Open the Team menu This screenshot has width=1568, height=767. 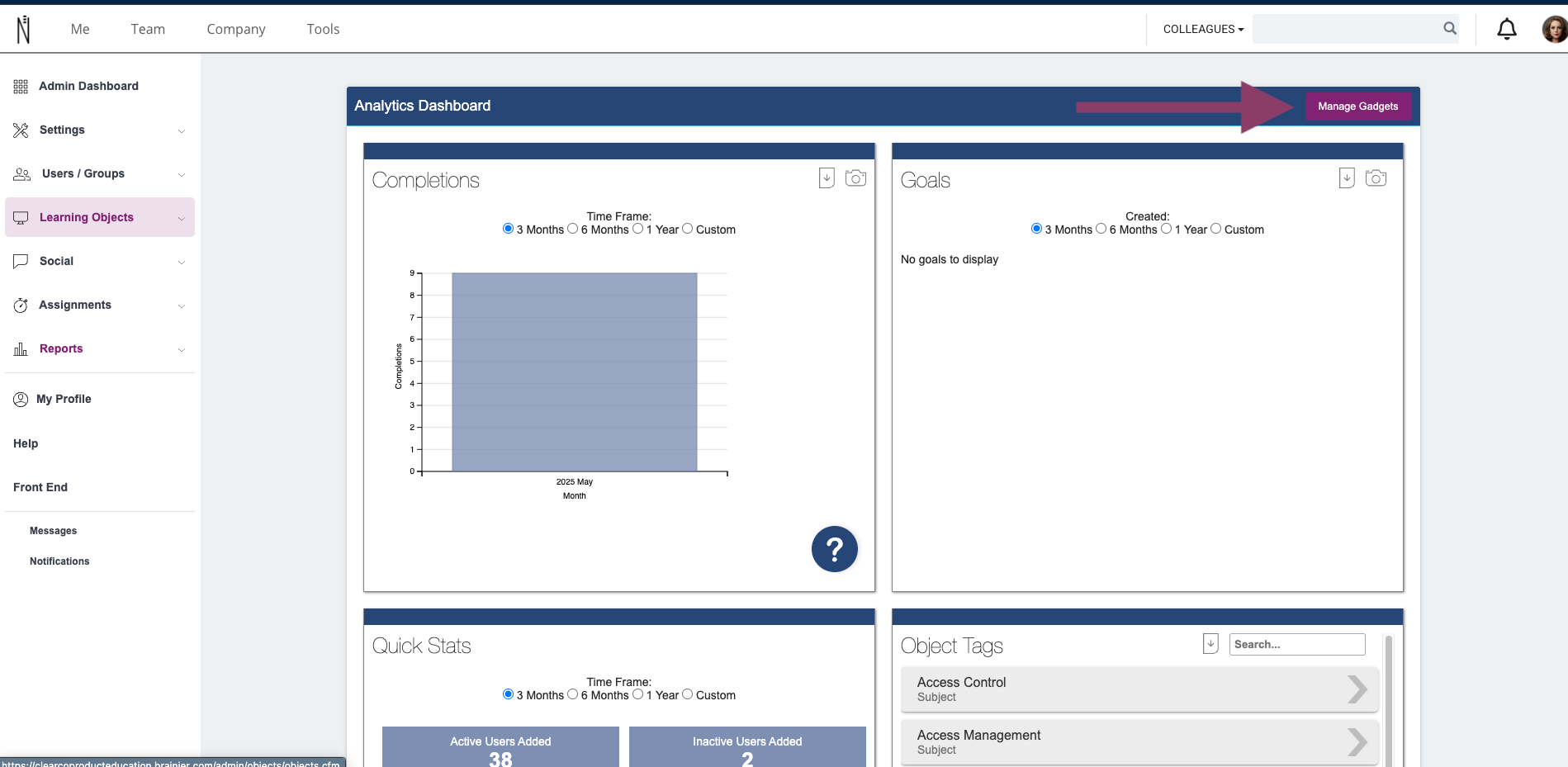tap(148, 29)
